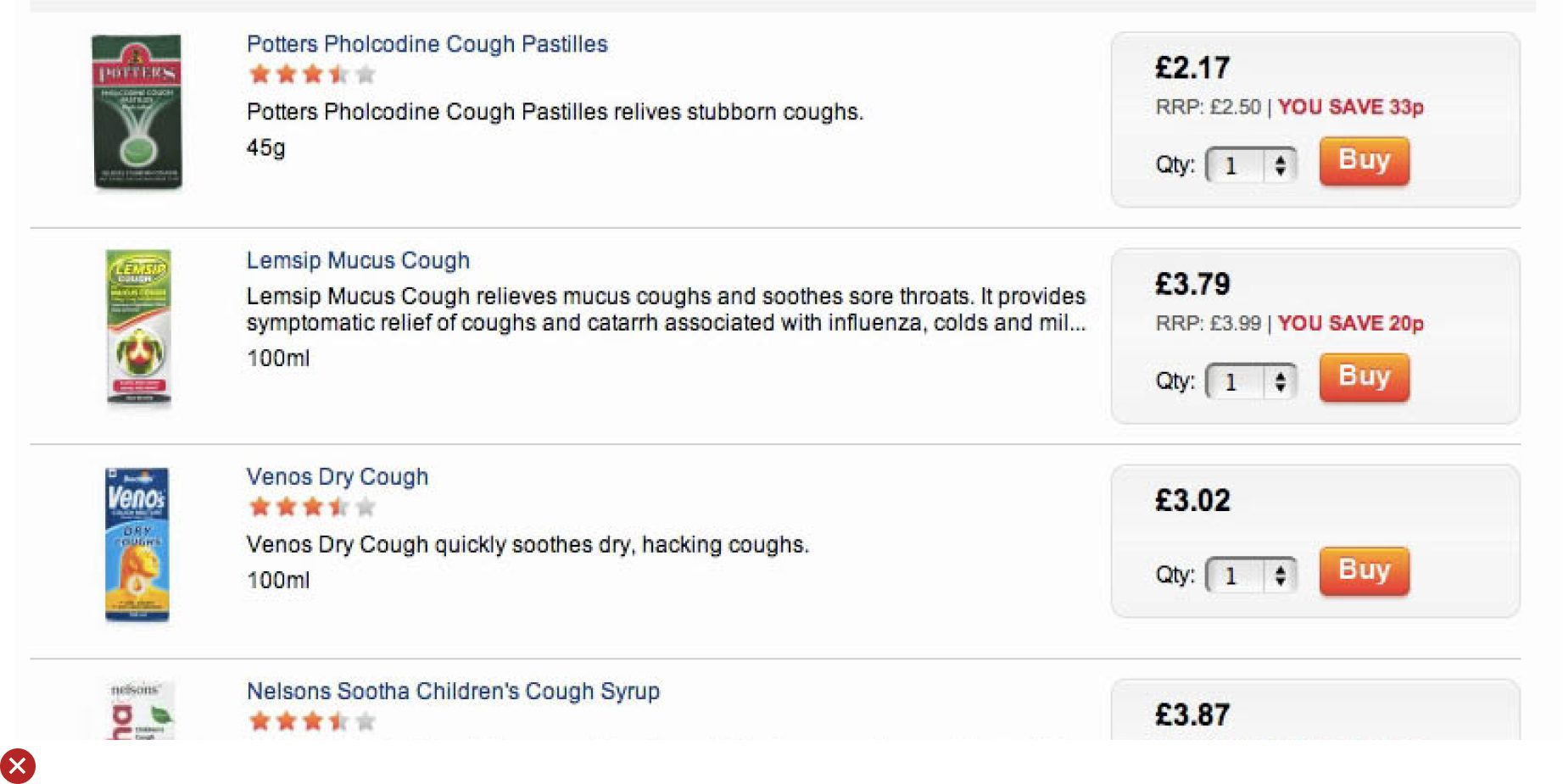Screen dimensions: 1563x784
Task: Open quantity dropdown for Lemsip Mucus Cough
Action: [x=1251, y=381]
